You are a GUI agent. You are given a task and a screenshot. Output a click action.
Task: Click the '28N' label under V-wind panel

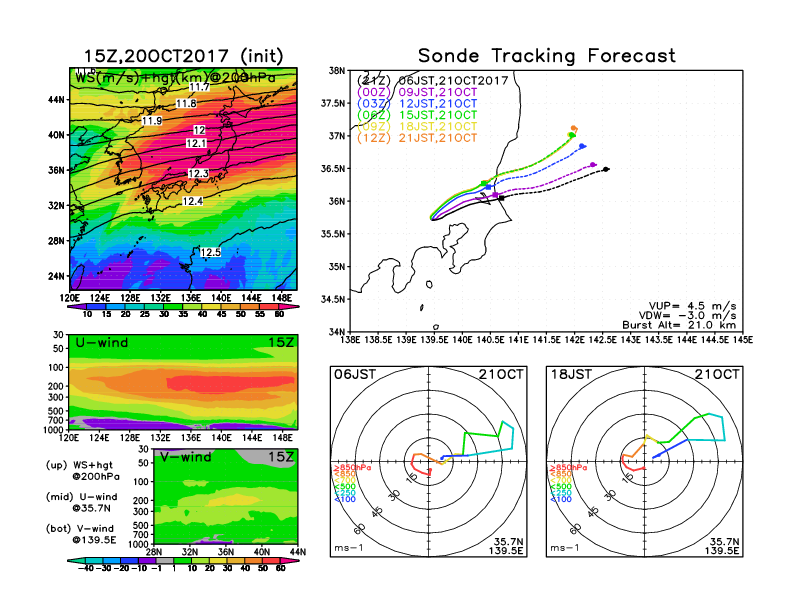(154, 552)
